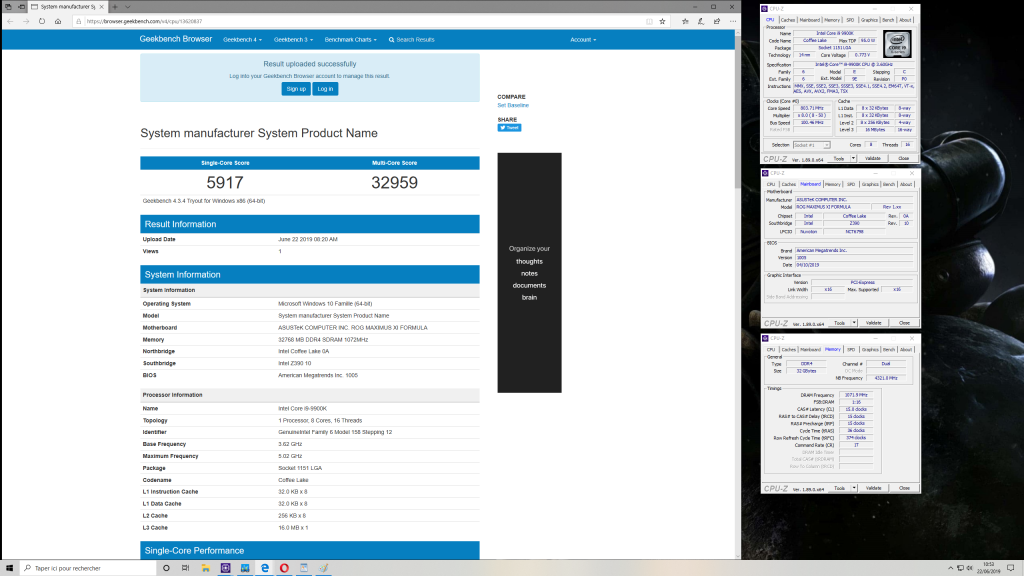Image resolution: width=1024 pixels, height=576 pixels.
Task: Add this page to favorites with star icon
Action: pos(662,22)
